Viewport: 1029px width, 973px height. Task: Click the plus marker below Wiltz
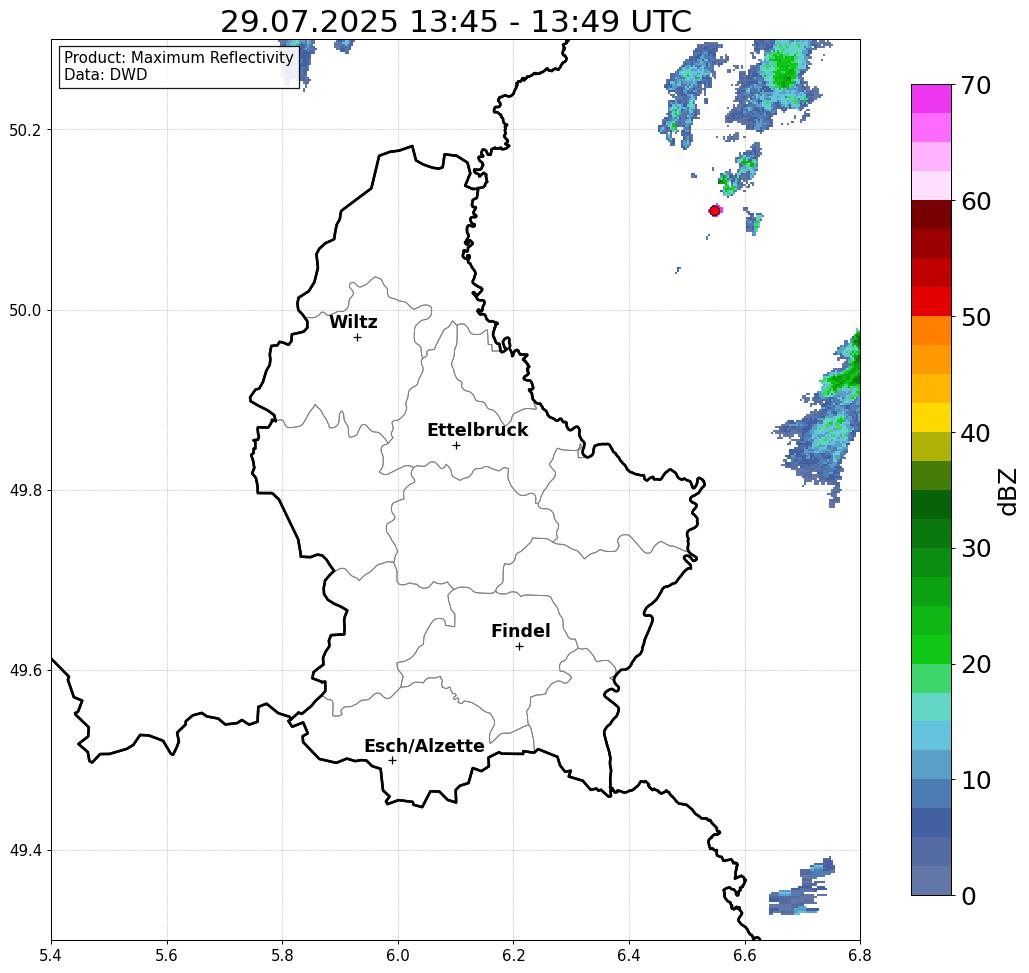[357, 337]
